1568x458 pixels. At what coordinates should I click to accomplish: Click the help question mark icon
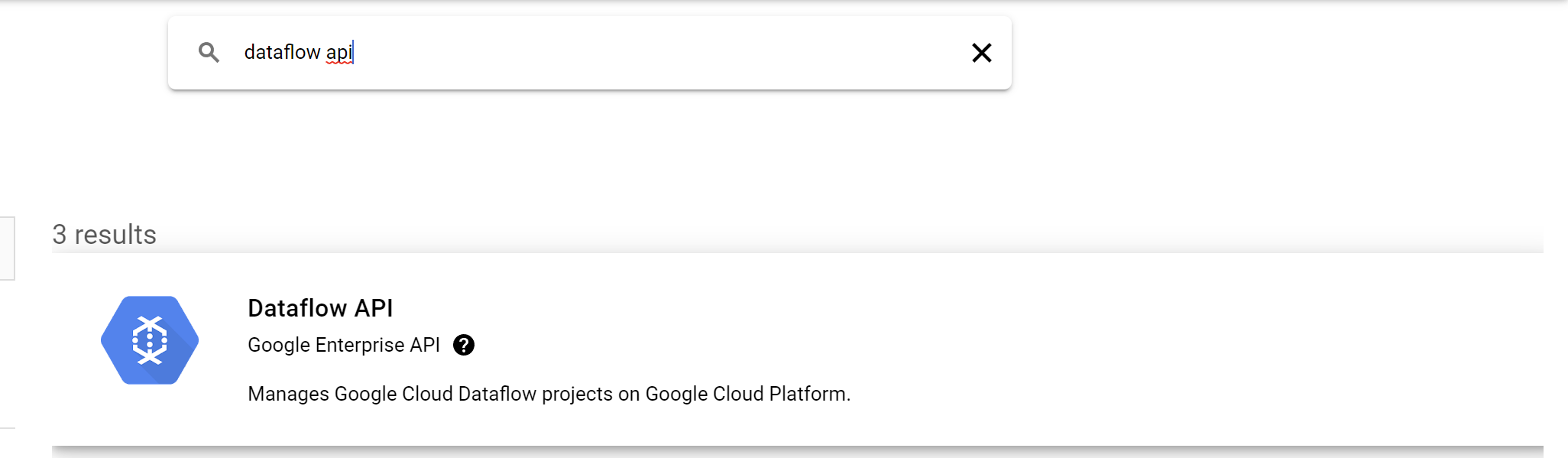[x=464, y=345]
